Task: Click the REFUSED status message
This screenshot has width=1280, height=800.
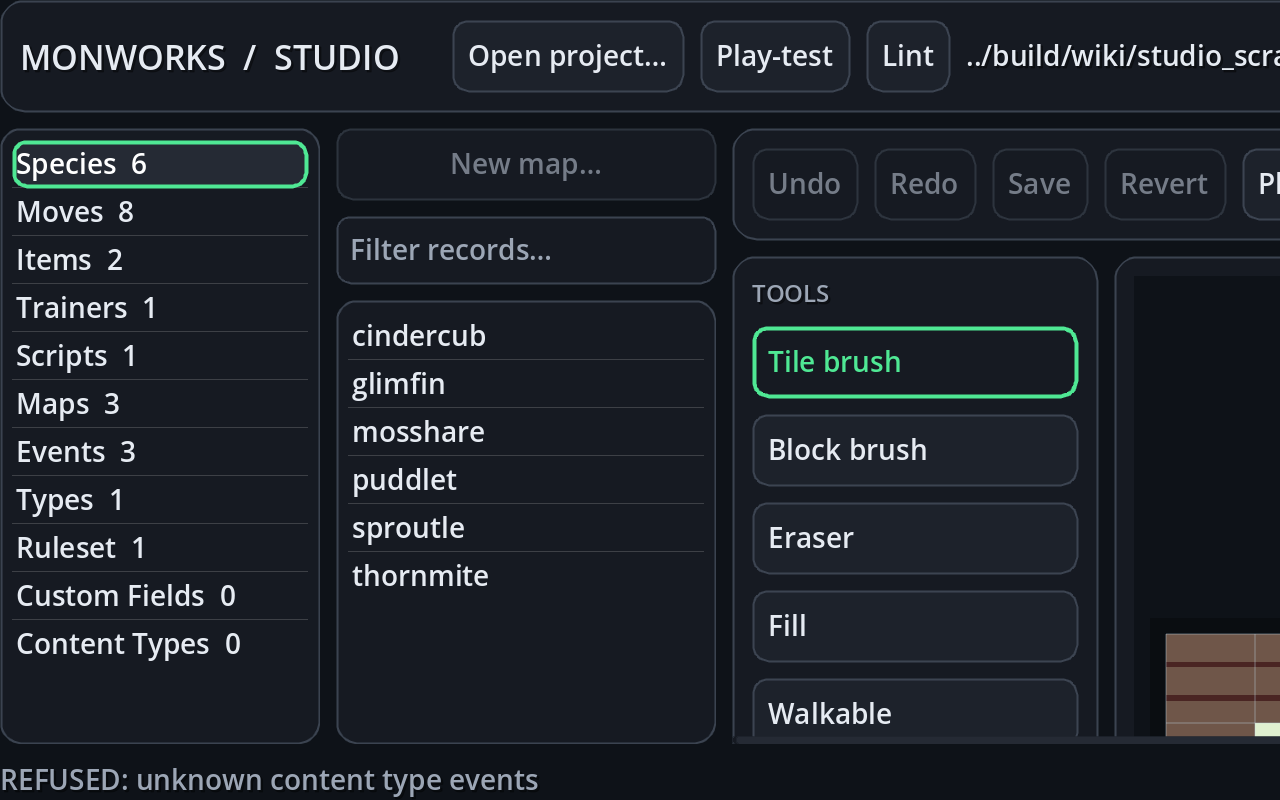Action: (270, 780)
